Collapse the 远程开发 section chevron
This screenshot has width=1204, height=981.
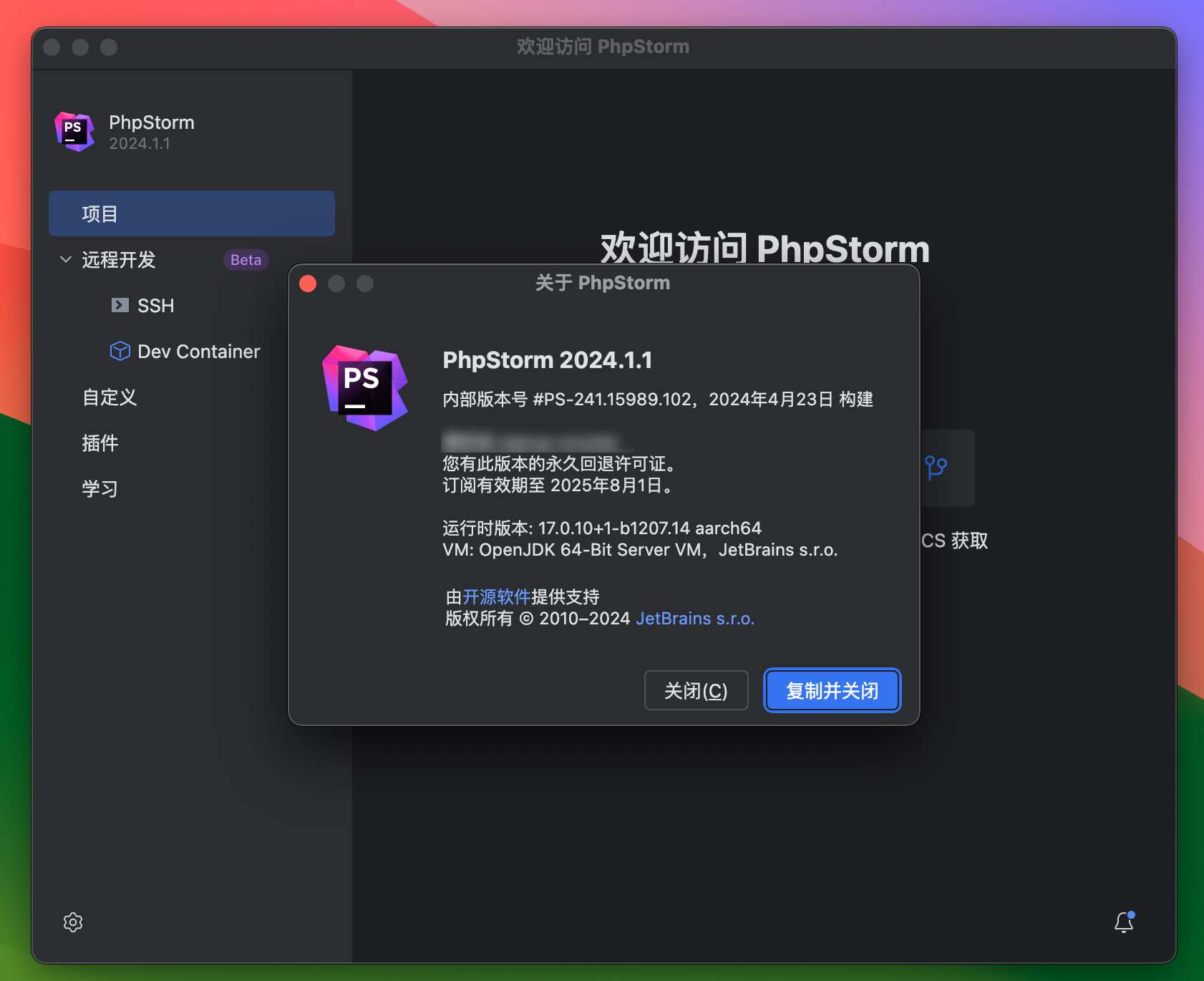(65, 259)
